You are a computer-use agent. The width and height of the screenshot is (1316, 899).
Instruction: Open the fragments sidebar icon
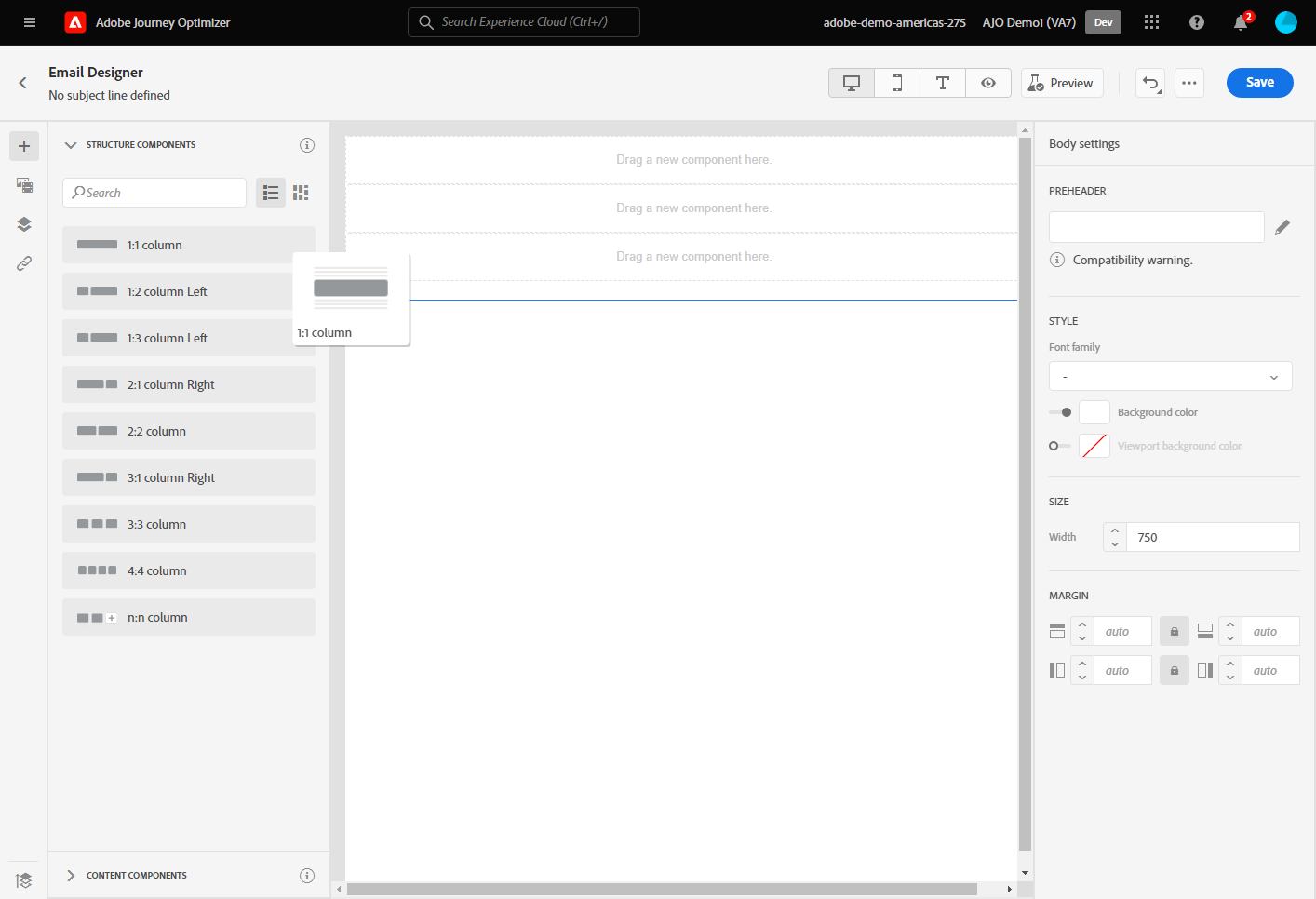point(24,185)
